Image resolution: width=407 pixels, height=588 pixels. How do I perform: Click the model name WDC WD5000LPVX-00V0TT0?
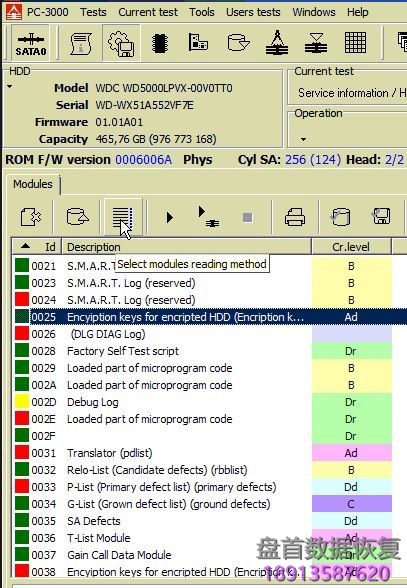[164, 88]
